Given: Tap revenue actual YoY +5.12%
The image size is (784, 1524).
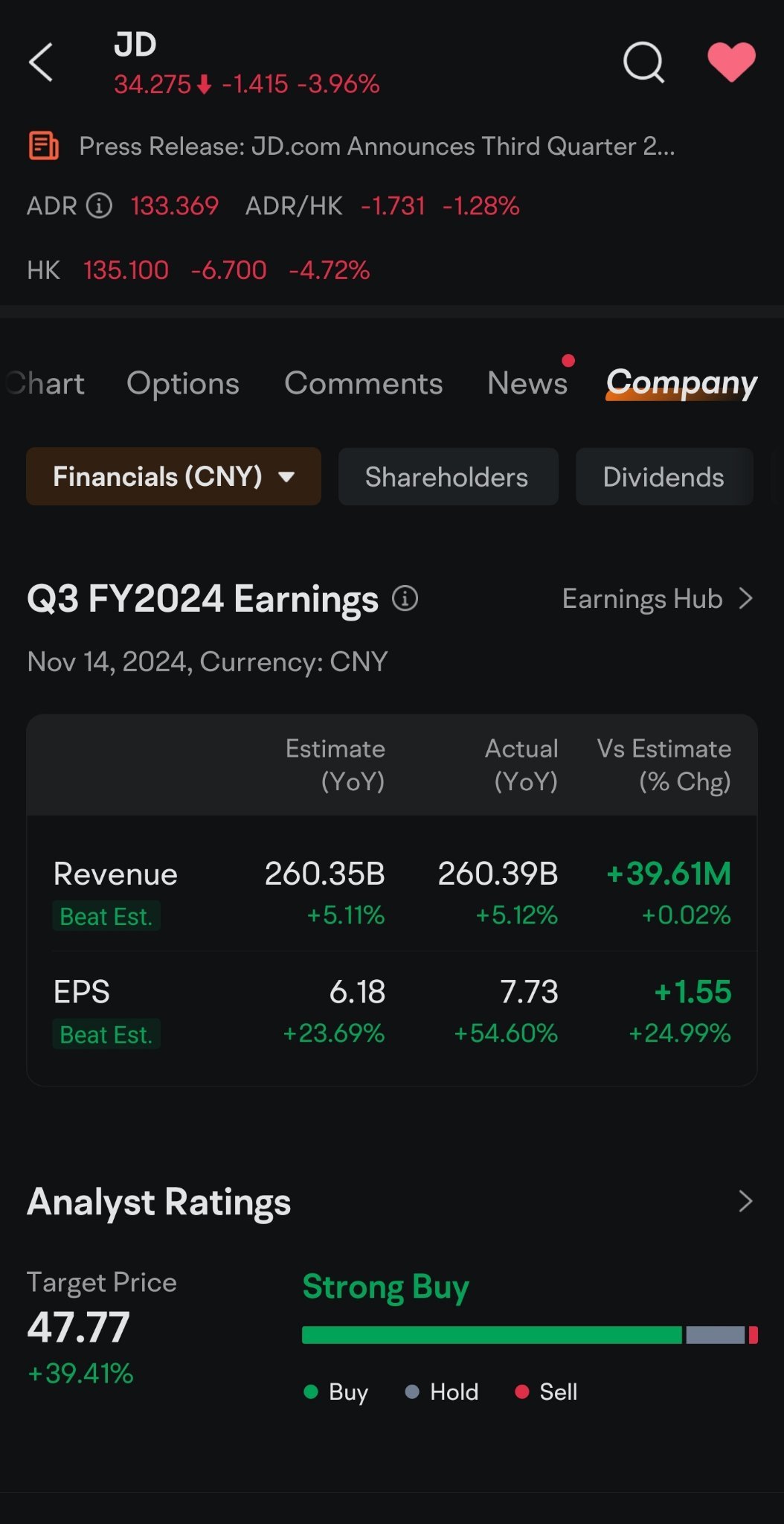Looking at the screenshot, I should coord(516,915).
